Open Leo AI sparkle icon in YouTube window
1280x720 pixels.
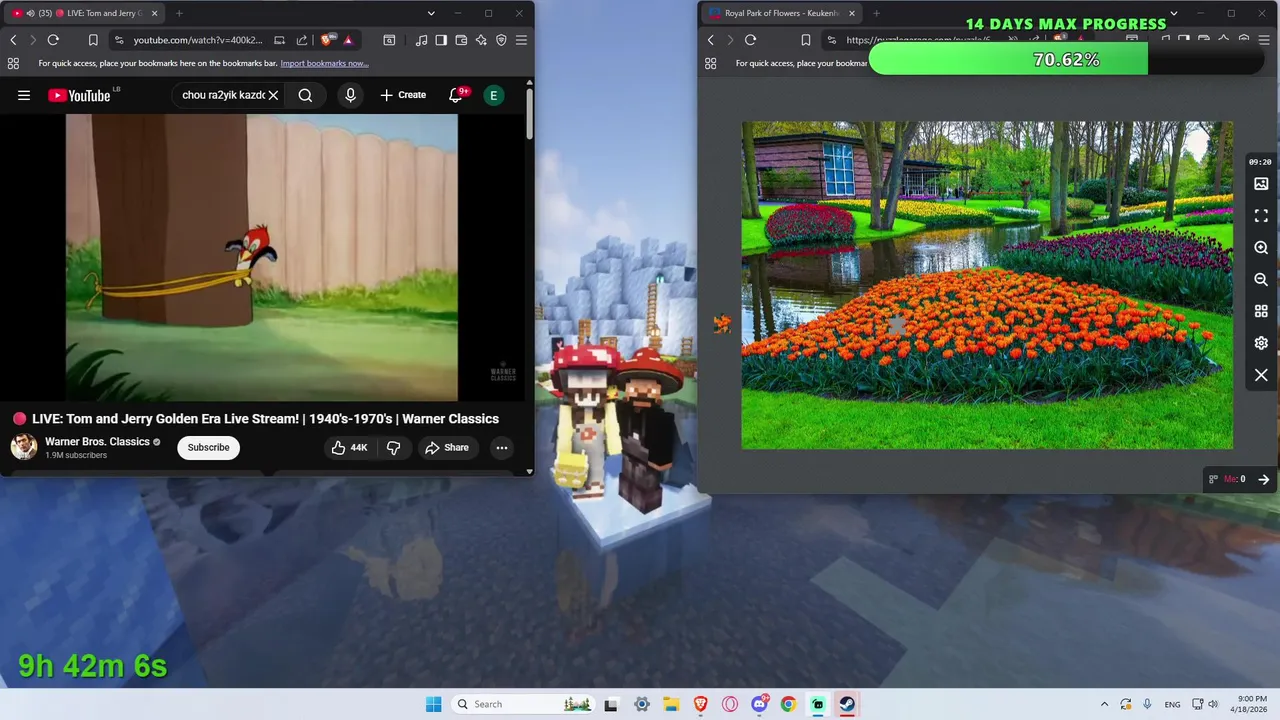click(x=481, y=40)
